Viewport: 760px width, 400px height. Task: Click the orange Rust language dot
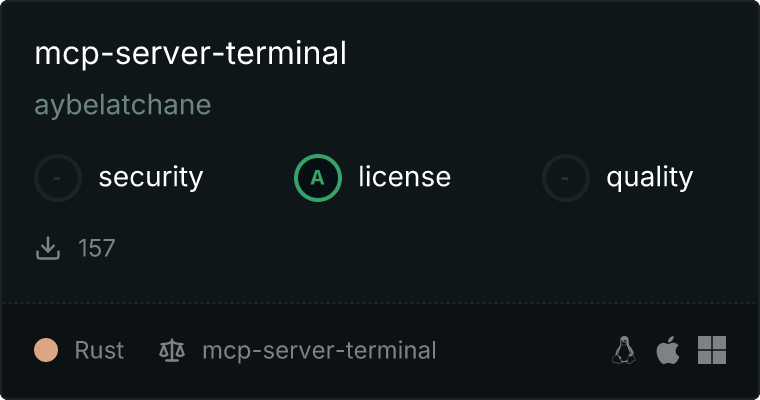pos(46,350)
